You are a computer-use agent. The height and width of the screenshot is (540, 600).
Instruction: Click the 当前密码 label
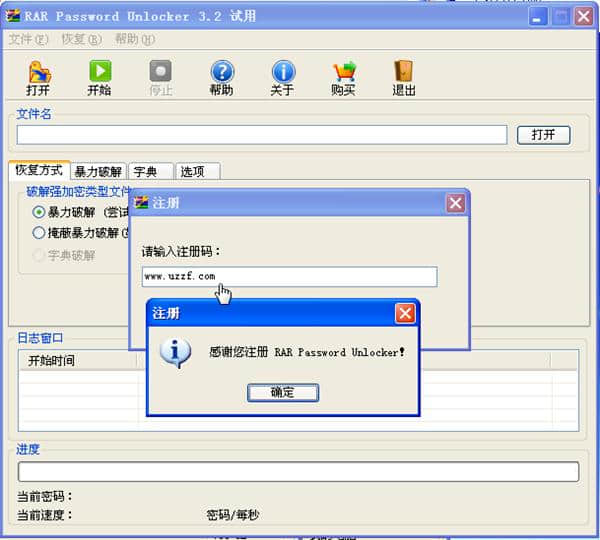[45, 496]
